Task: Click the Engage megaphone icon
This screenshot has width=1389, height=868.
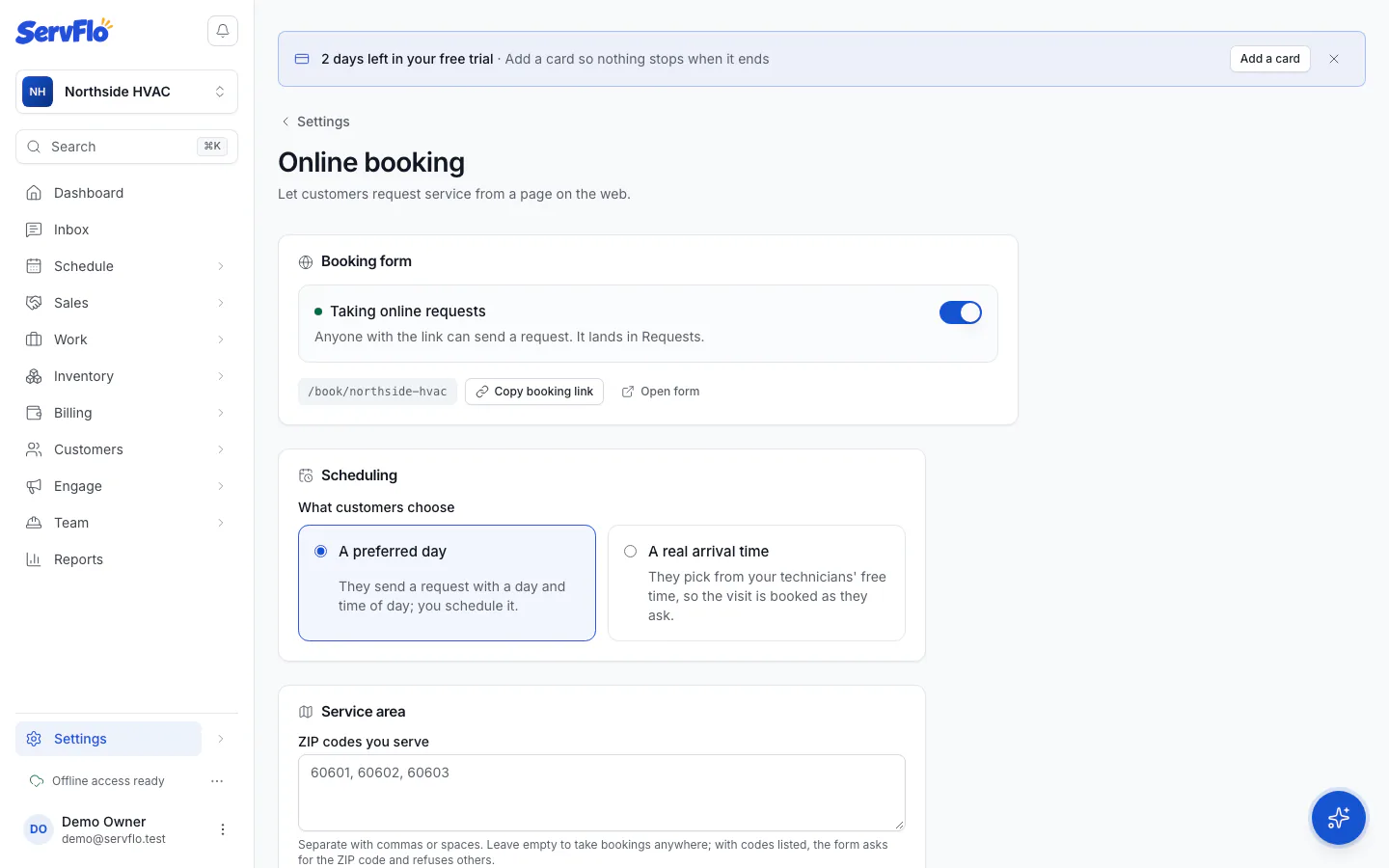Action: click(x=34, y=486)
